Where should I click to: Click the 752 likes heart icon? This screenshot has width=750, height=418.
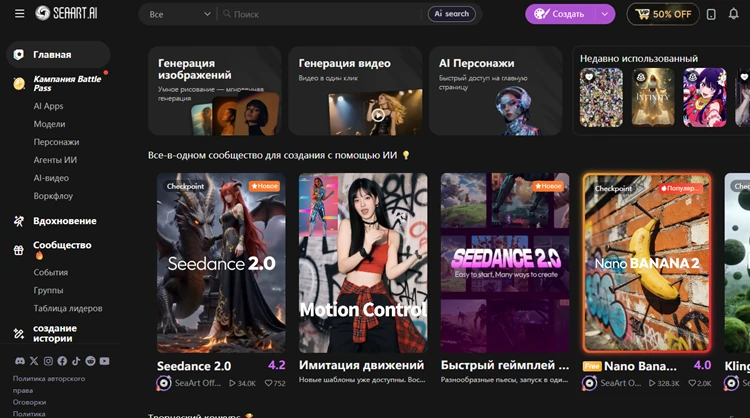pyautogui.click(x=268, y=383)
